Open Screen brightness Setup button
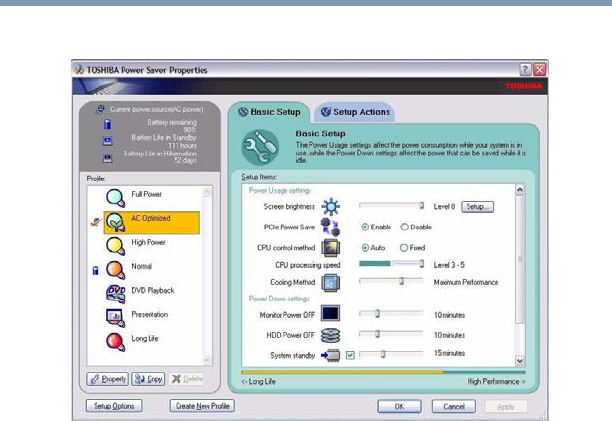612x421 pixels. coord(477,206)
